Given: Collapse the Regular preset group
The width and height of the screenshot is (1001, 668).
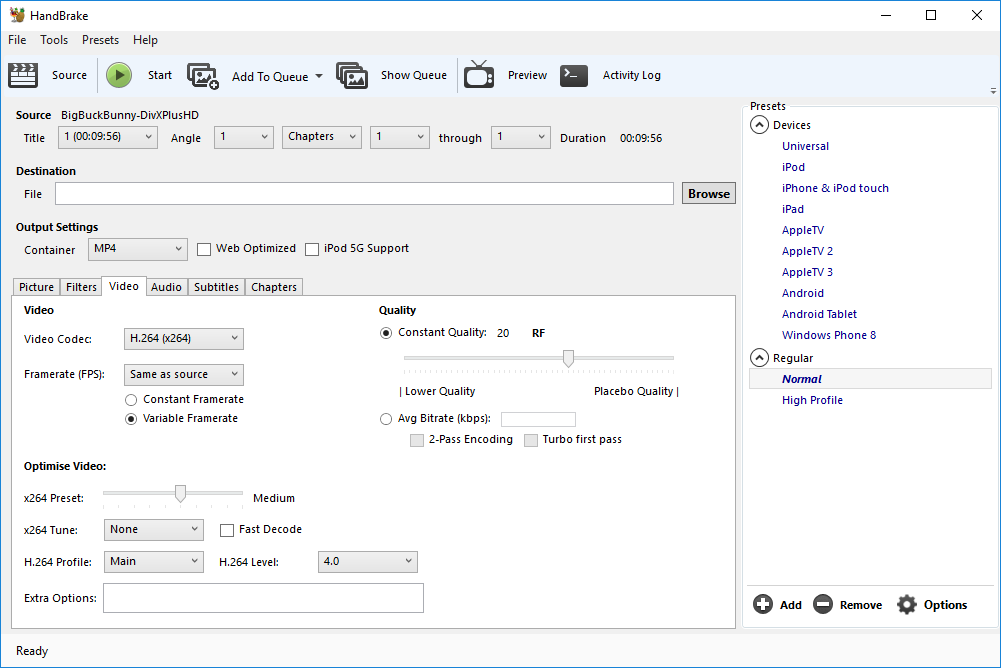Looking at the screenshot, I should tap(759, 358).
